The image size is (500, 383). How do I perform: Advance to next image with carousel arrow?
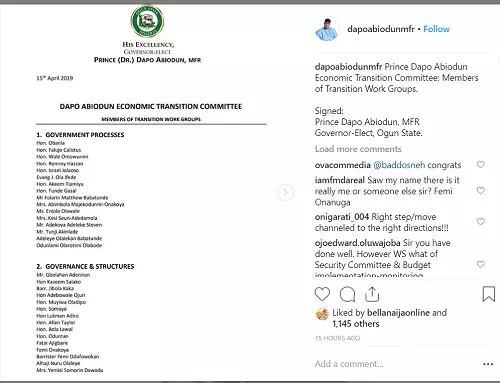click(x=285, y=192)
